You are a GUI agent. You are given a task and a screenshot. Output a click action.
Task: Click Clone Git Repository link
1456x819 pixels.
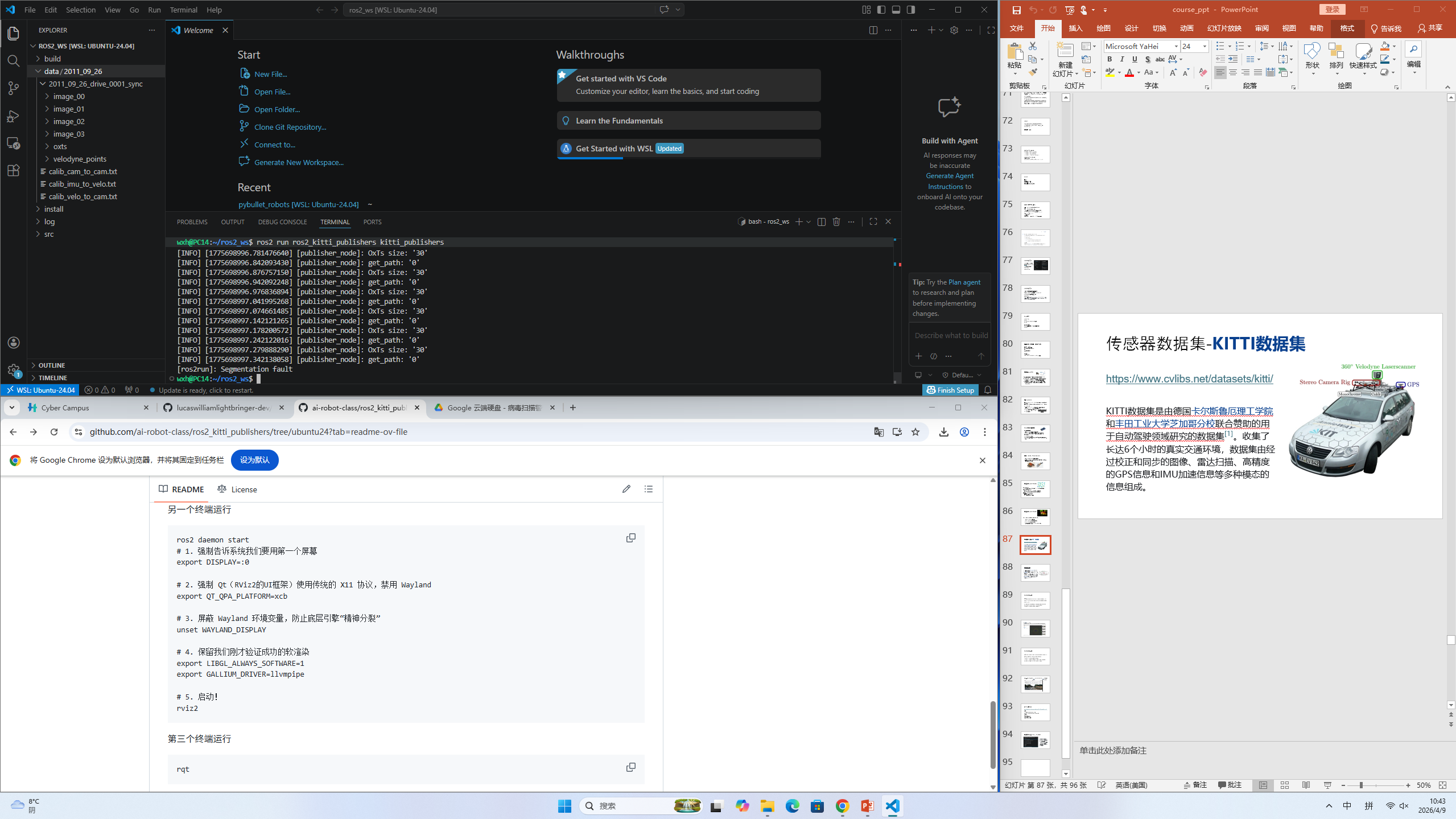point(290,127)
